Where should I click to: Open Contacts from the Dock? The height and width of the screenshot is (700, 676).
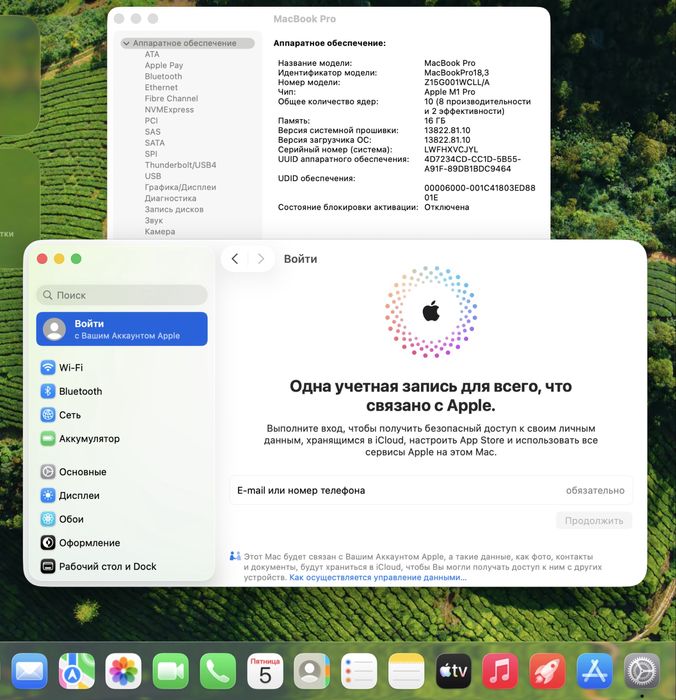pos(312,671)
